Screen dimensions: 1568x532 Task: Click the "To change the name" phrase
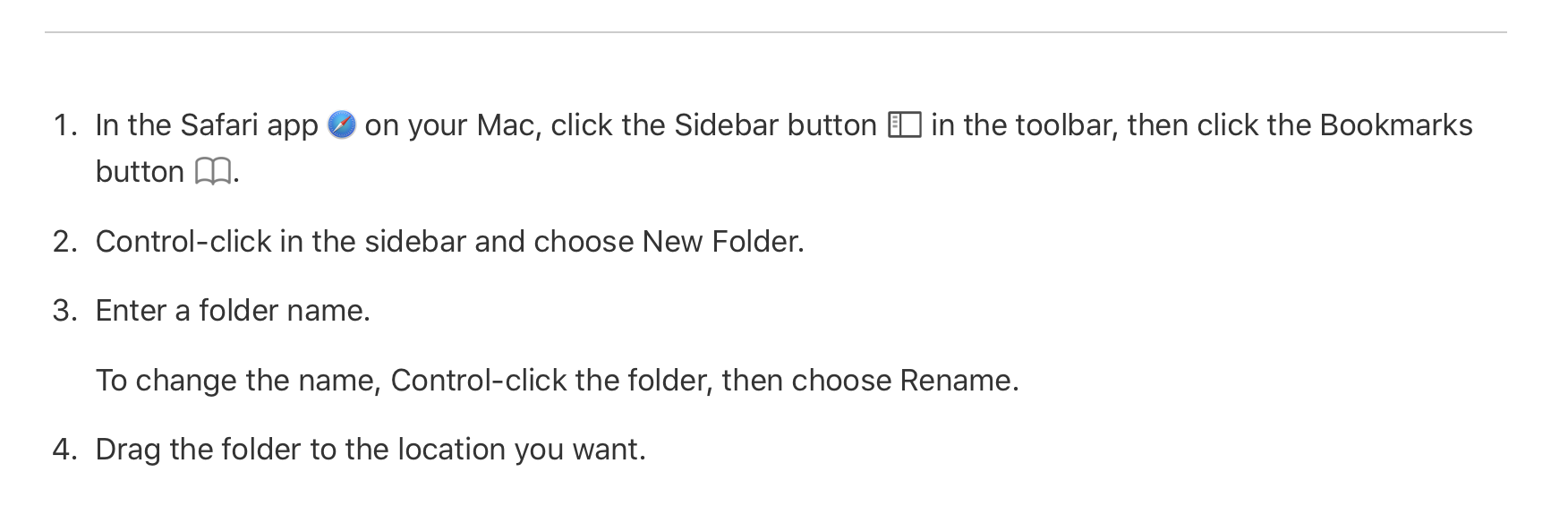tap(238, 381)
